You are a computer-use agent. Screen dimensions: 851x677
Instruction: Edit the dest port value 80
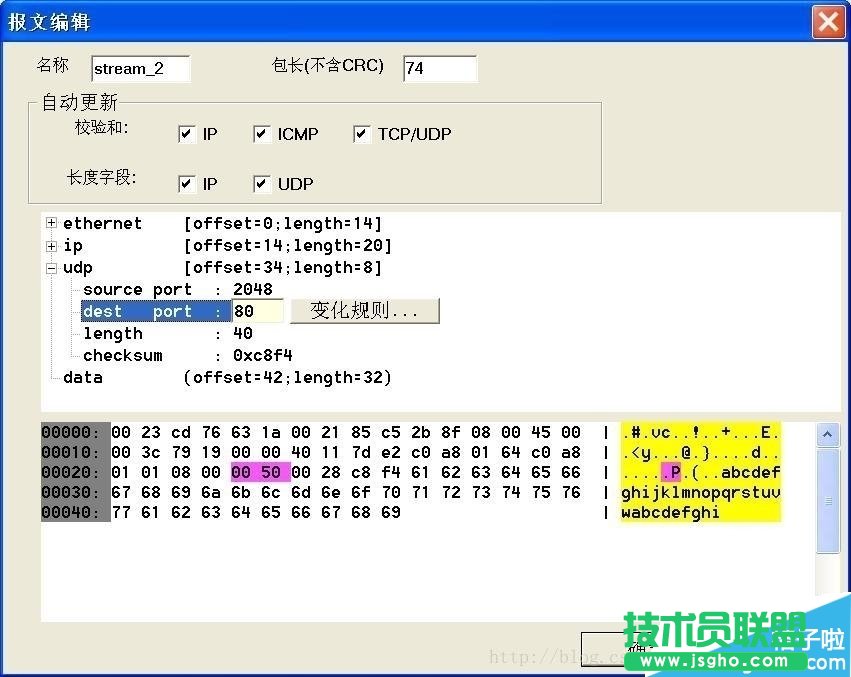point(257,311)
